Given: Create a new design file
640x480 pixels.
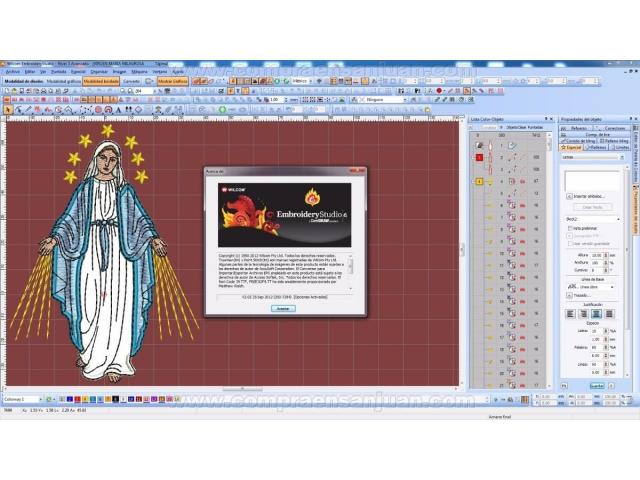Looking at the screenshot, I should coord(7,91).
